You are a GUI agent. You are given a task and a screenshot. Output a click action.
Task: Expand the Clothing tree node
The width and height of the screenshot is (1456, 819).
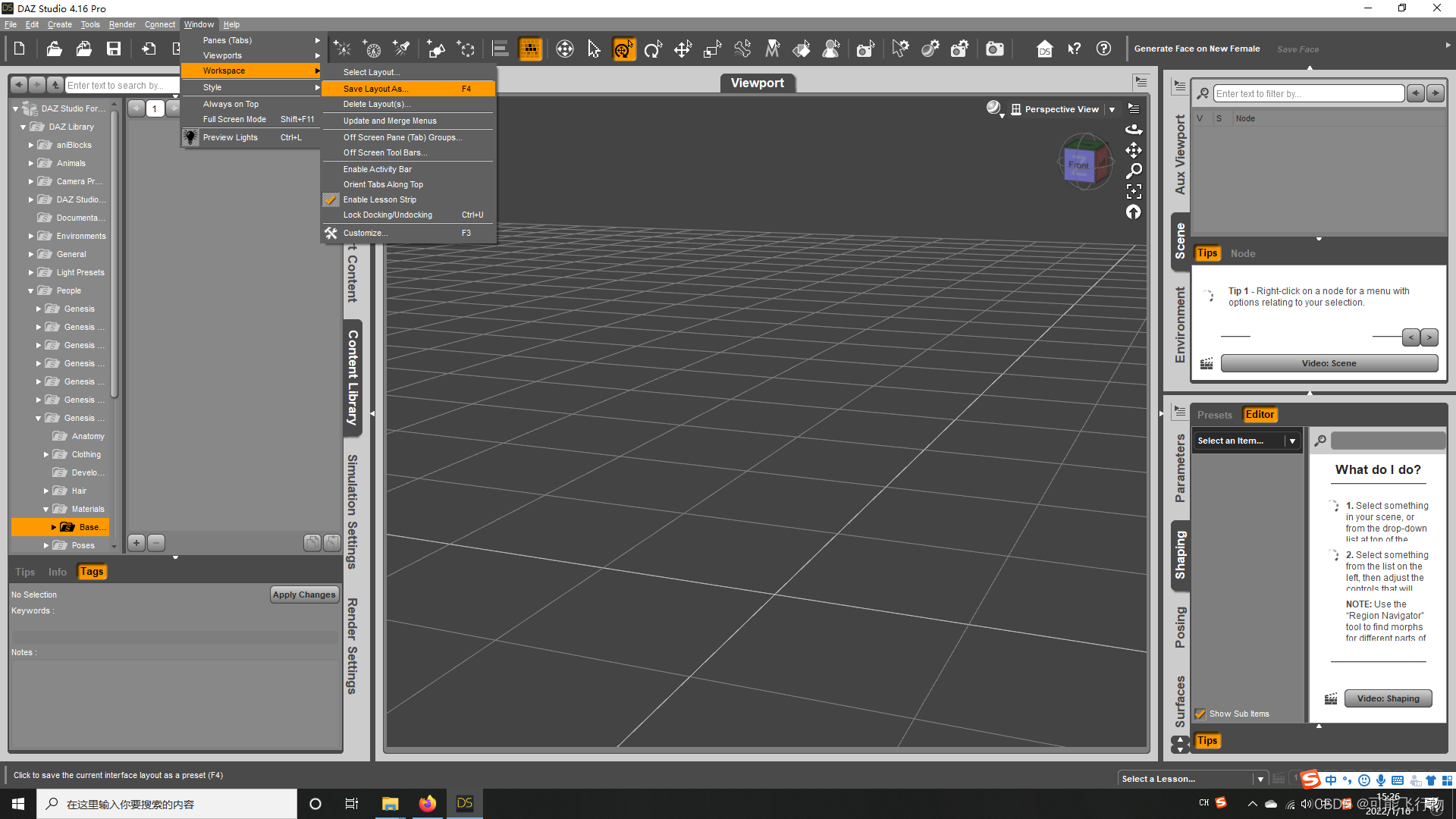tap(46, 454)
